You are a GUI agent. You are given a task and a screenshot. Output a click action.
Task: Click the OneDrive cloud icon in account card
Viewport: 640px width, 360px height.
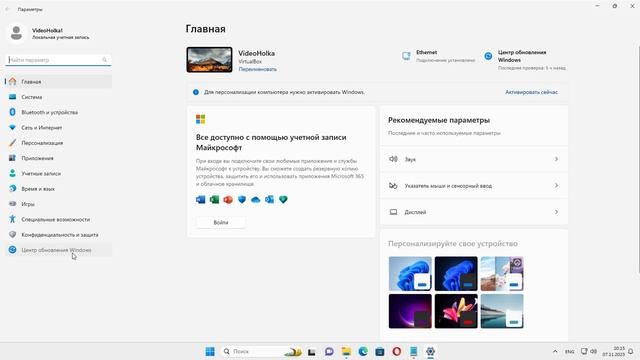(x=256, y=200)
